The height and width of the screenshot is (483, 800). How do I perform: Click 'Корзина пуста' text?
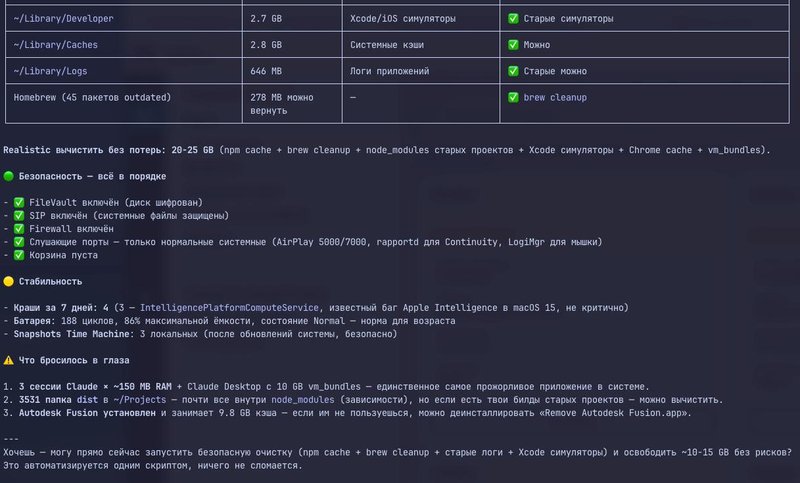tap(63, 255)
